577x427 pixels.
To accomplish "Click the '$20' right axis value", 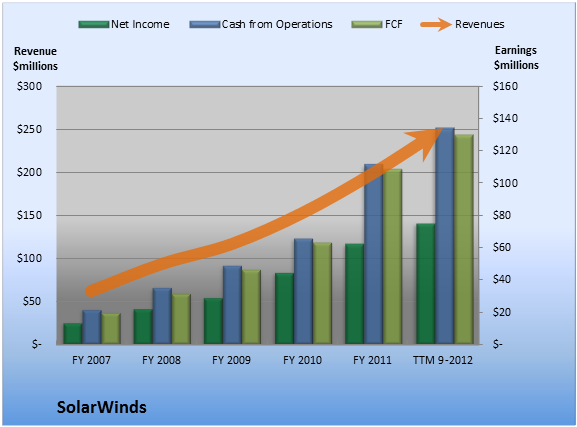I will (x=502, y=312).
